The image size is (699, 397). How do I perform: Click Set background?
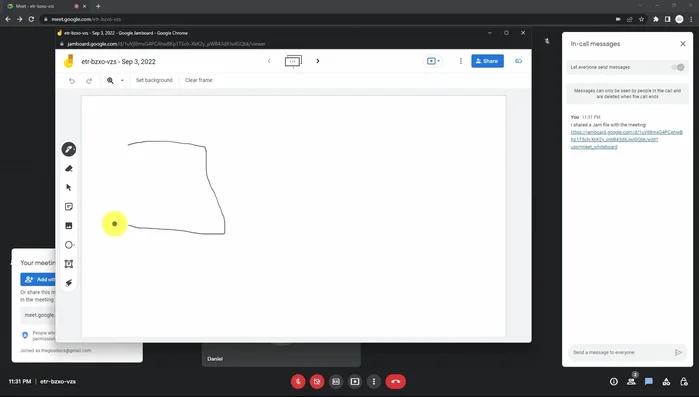click(x=154, y=80)
